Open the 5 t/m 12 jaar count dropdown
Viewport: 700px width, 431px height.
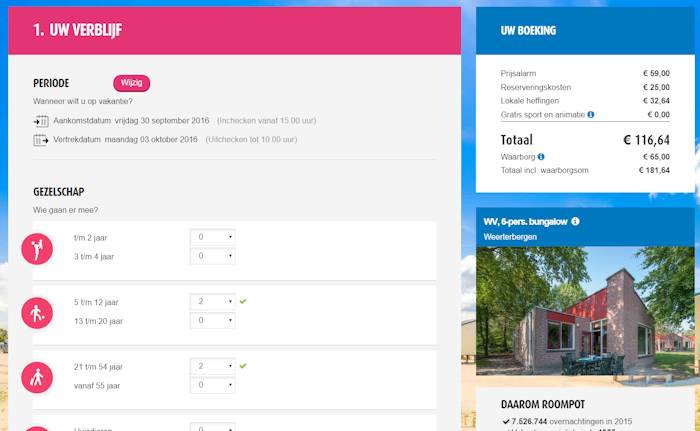click(x=212, y=302)
